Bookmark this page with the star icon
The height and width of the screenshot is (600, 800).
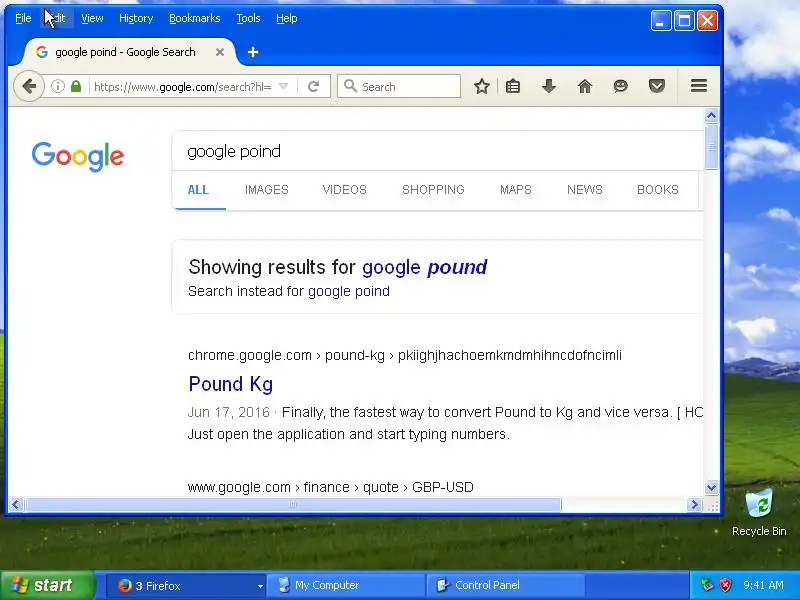coord(482,86)
